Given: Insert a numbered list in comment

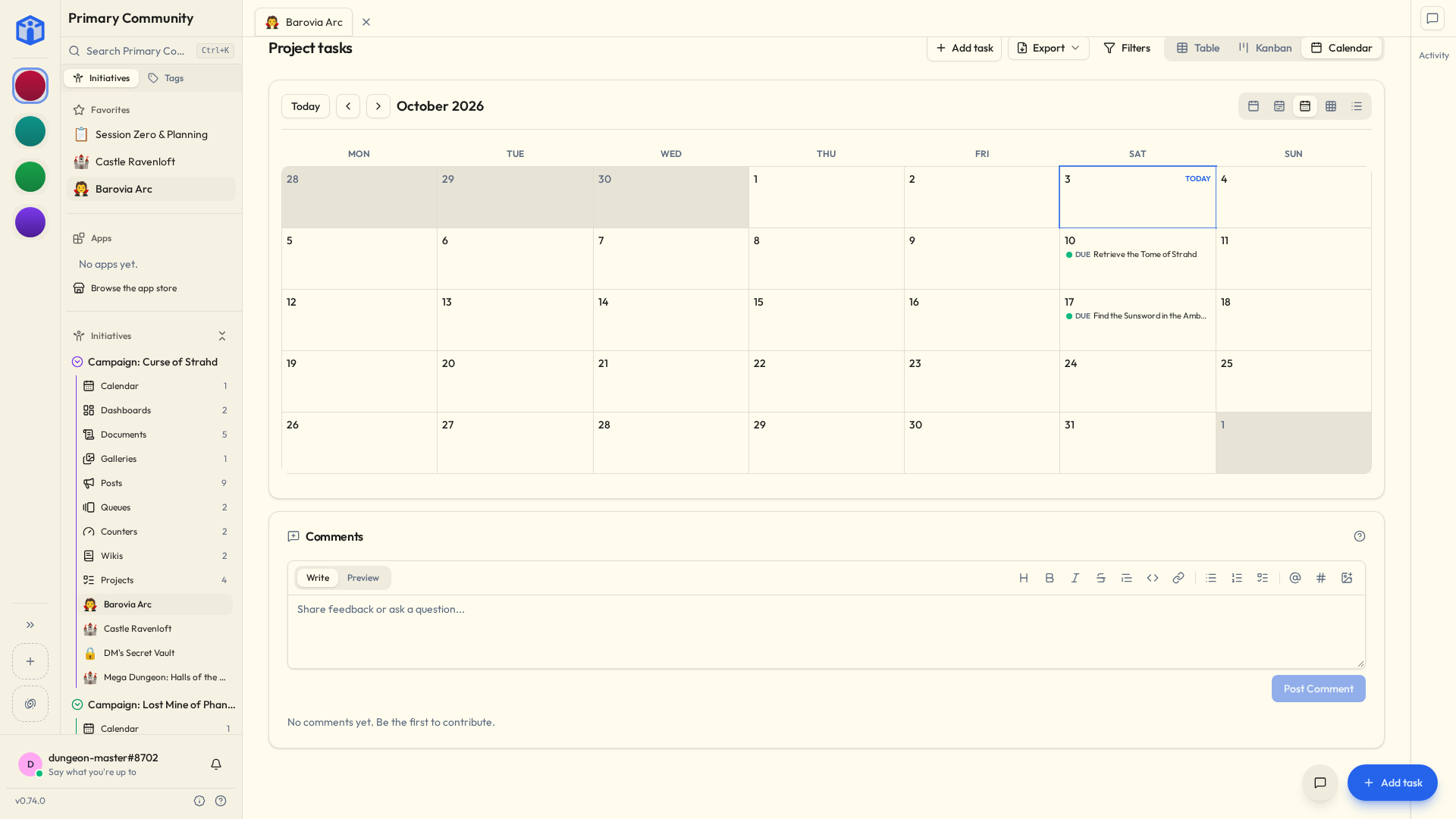Looking at the screenshot, I should pos(1237,578).
